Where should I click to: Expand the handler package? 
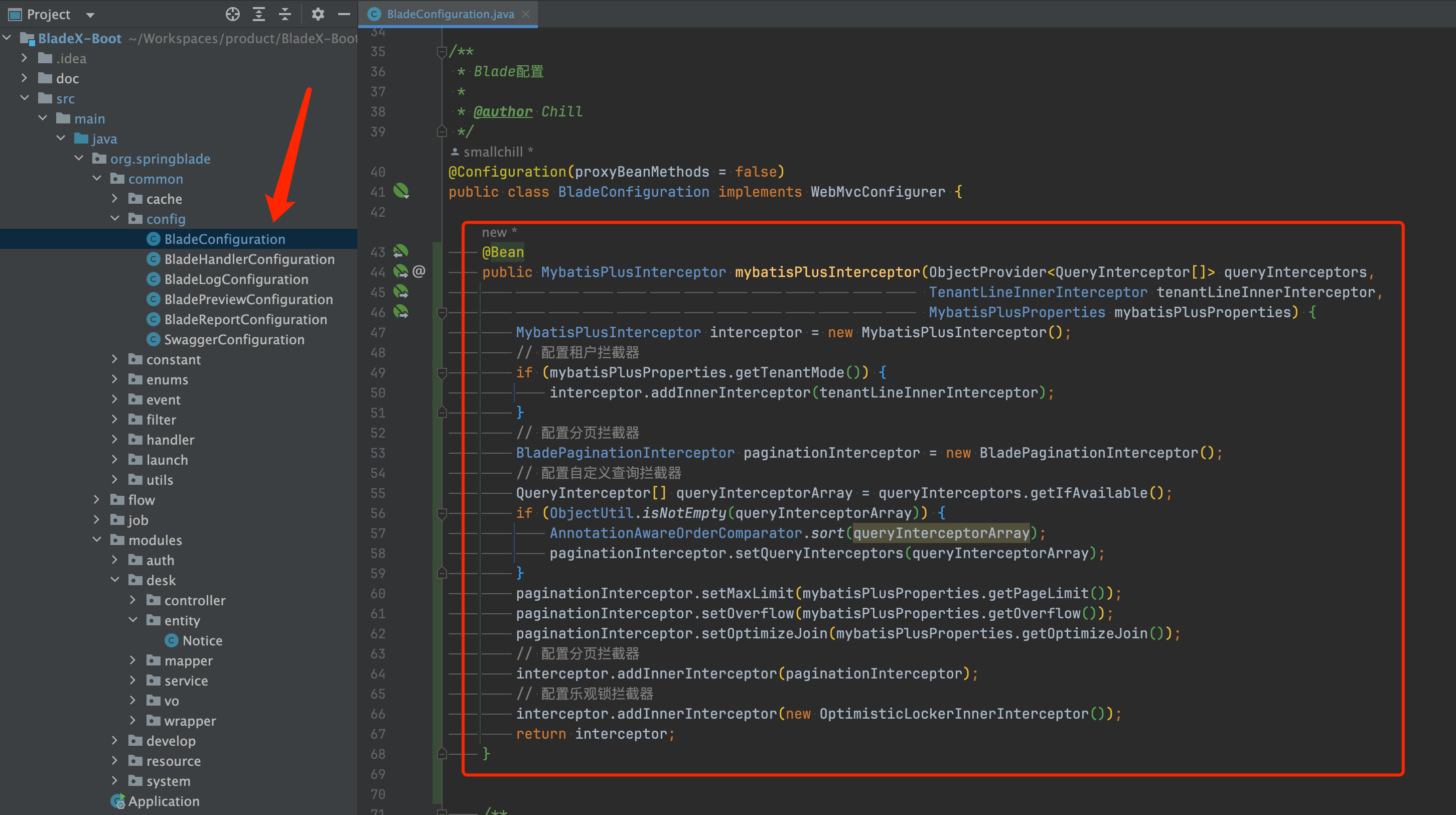point(115,439)
